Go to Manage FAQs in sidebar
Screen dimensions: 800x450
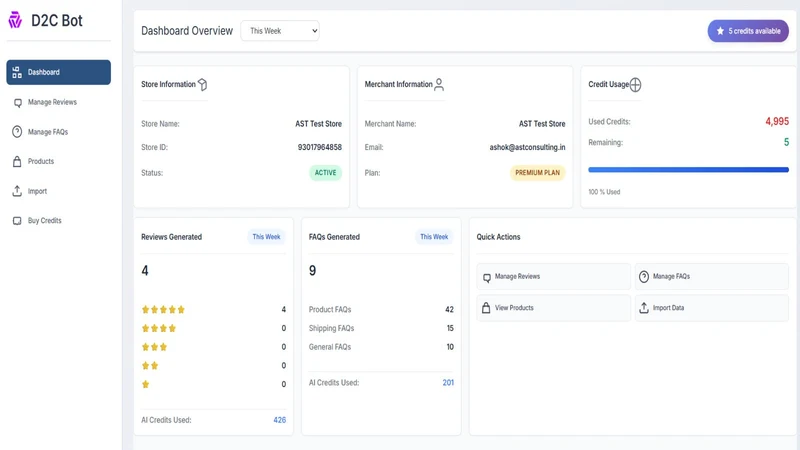point(59,132)
